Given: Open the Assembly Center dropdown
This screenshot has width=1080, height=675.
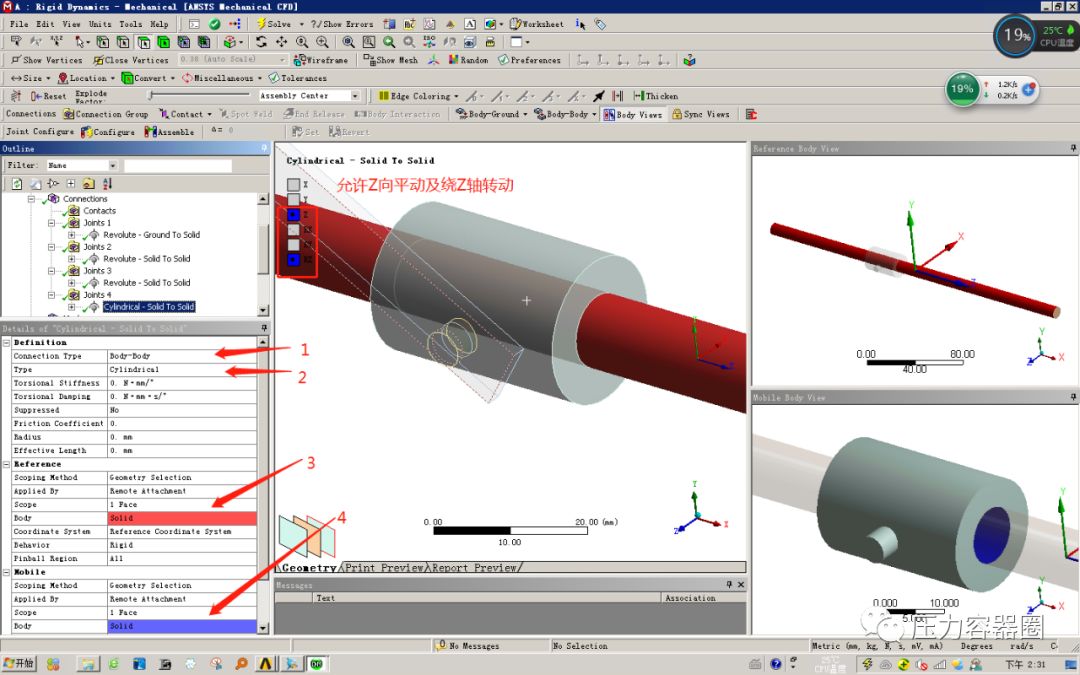Looking at the screenshot, I should coord(355,95).
